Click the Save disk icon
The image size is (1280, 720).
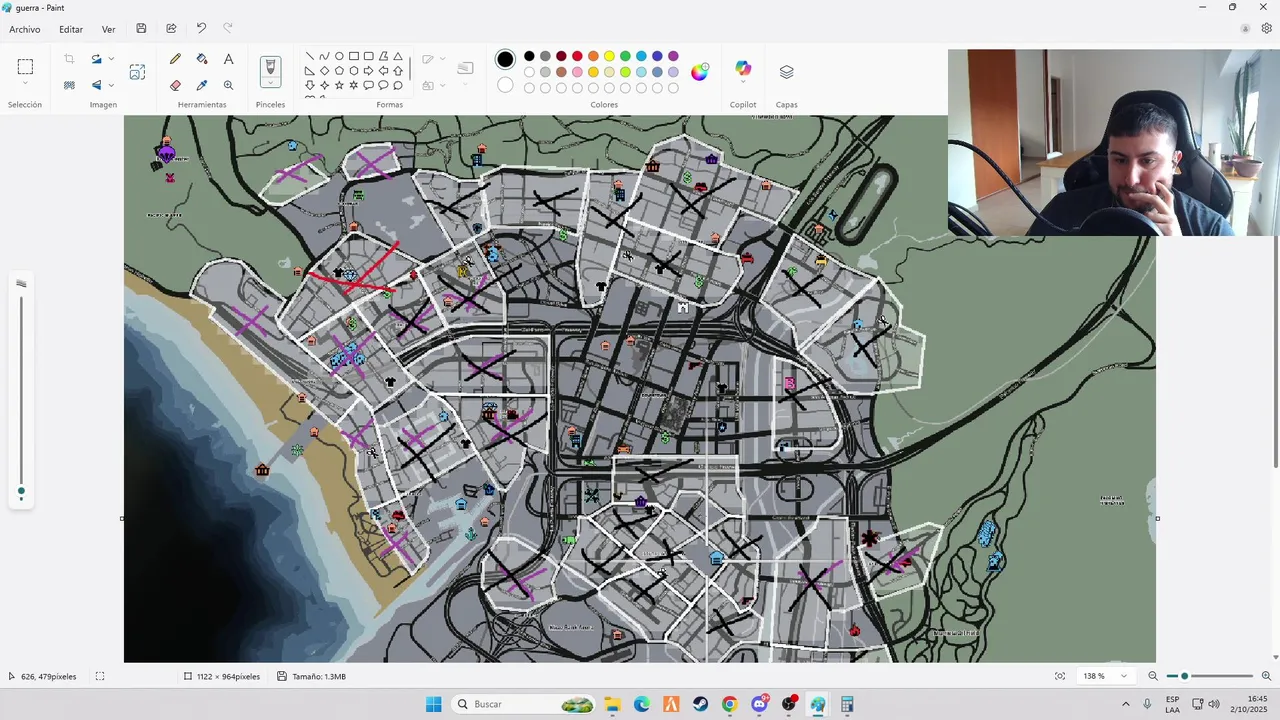tap(141, 29)
